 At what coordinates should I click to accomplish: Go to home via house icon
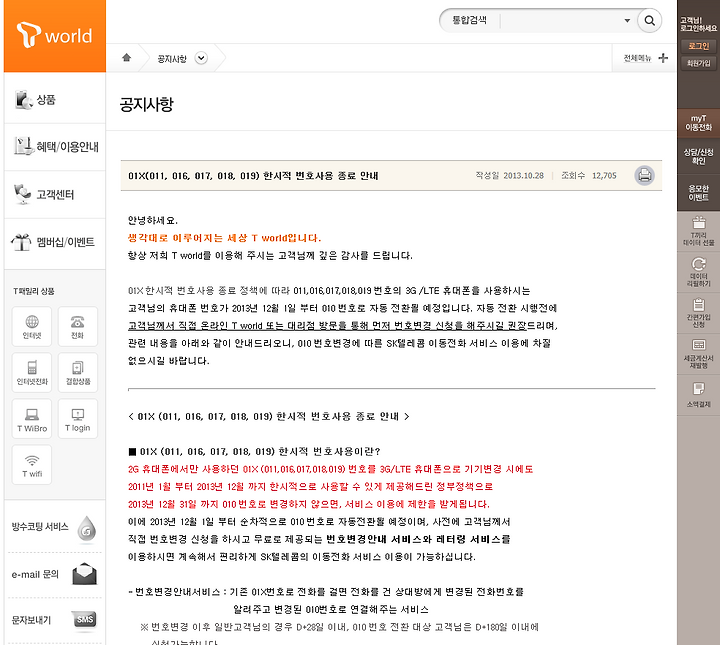coord(127,57)
